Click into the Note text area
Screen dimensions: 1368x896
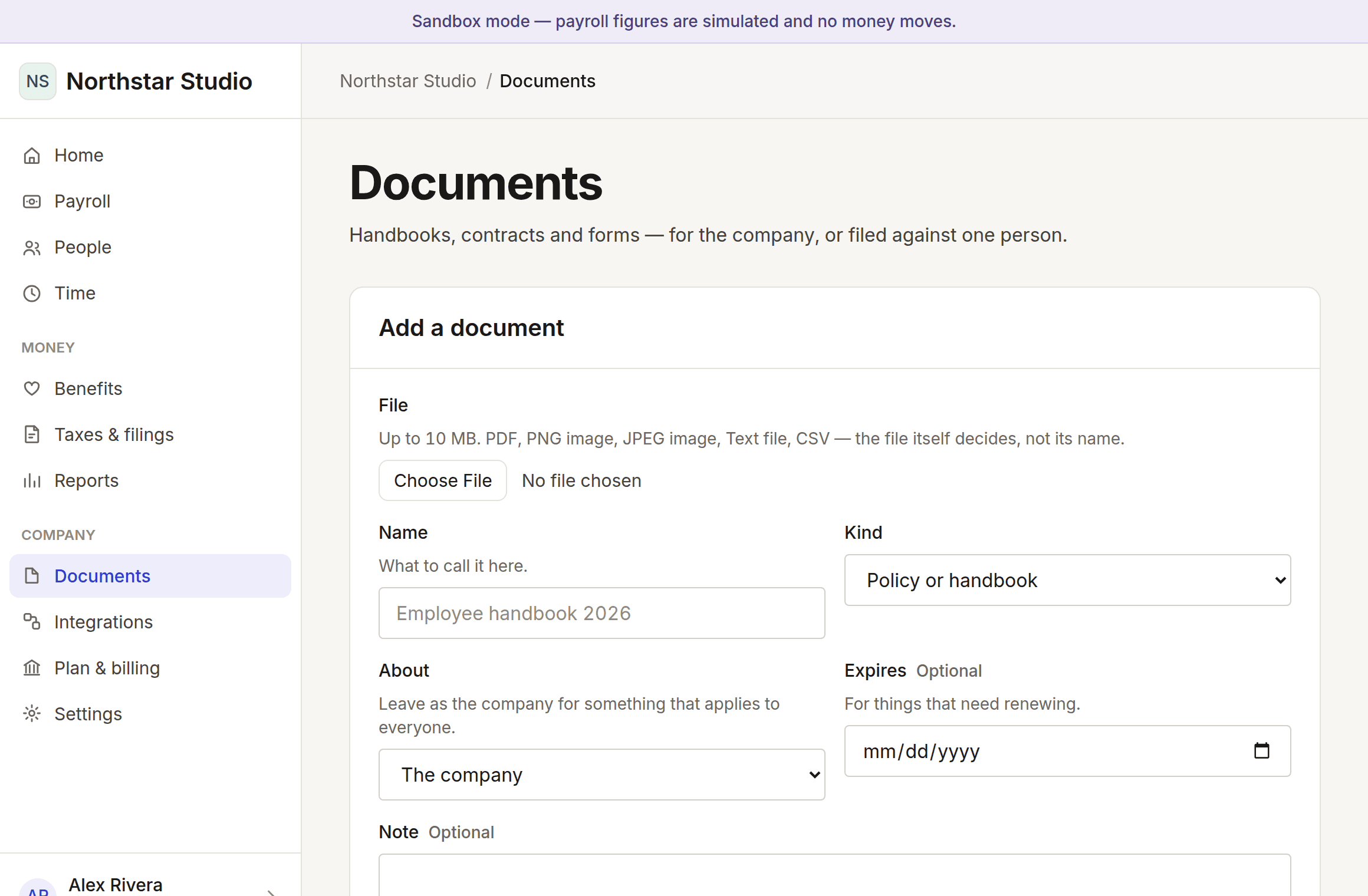[x=834, y=875]
